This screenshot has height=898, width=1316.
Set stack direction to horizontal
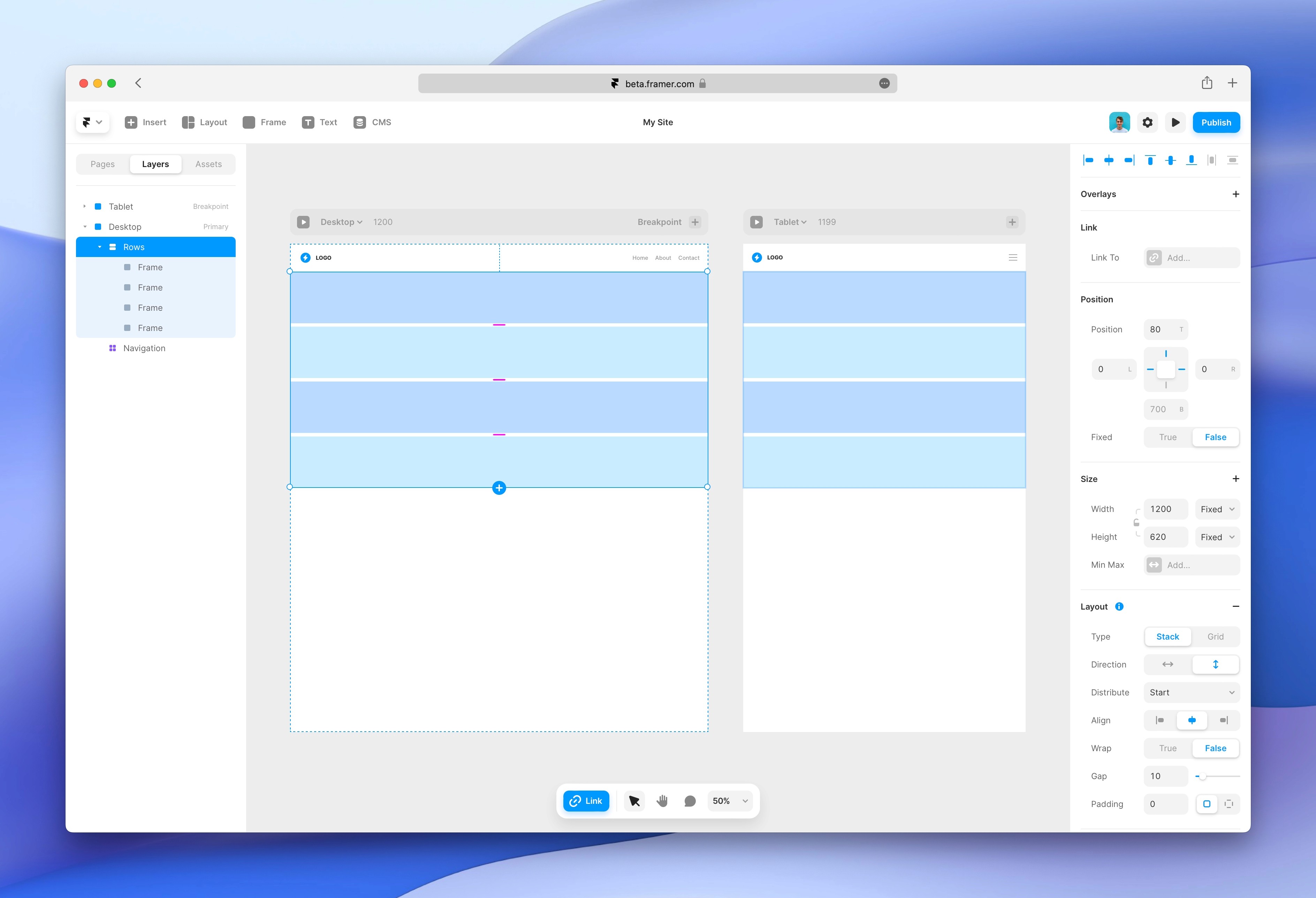(1167, 664)
